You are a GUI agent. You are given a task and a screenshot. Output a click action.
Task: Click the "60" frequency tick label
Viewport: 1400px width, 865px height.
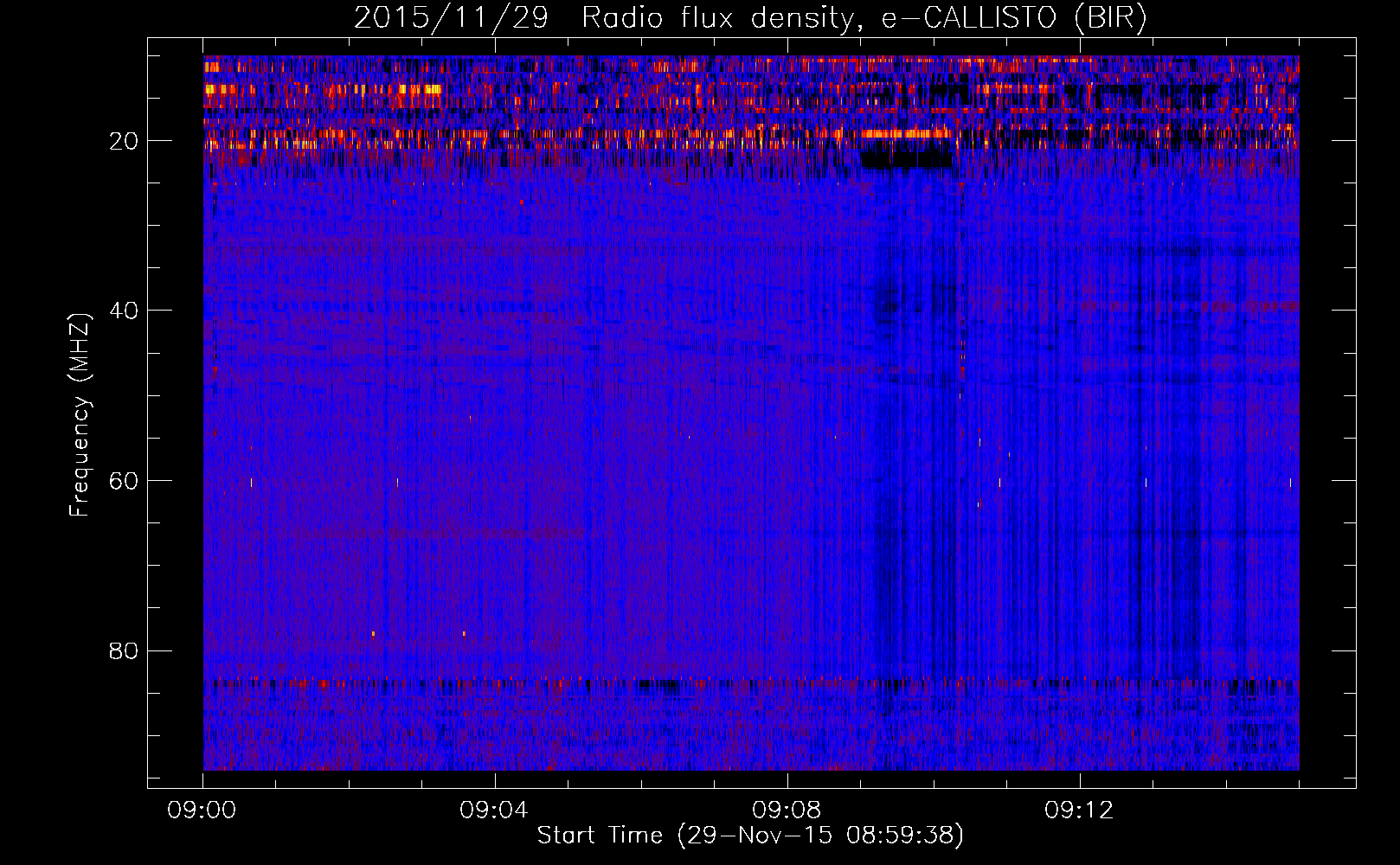(125, 481)
